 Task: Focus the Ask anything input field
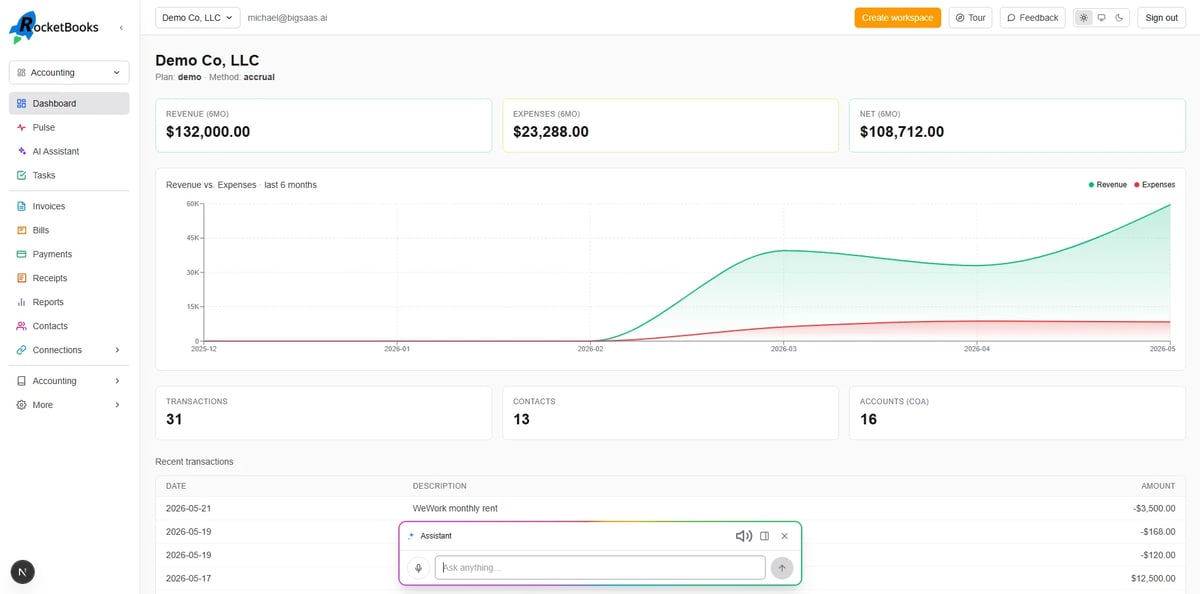pyautogui.click(x=600, y=568)
